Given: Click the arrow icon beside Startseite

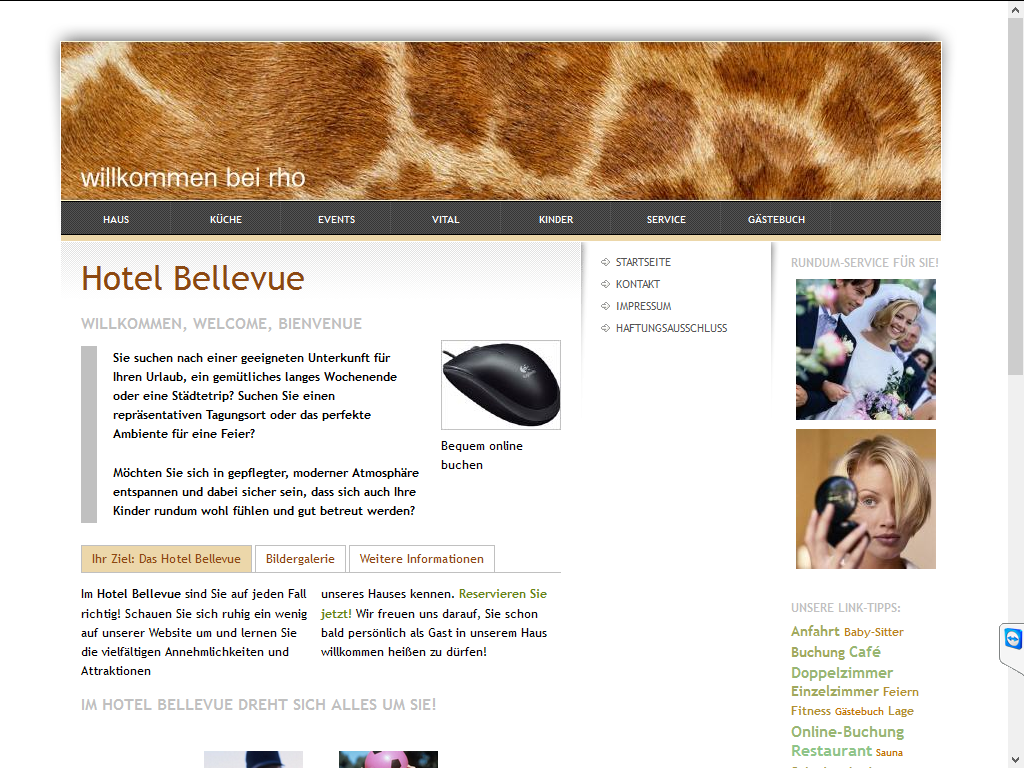Looking at the screenshot, I should tap(605, 262).
